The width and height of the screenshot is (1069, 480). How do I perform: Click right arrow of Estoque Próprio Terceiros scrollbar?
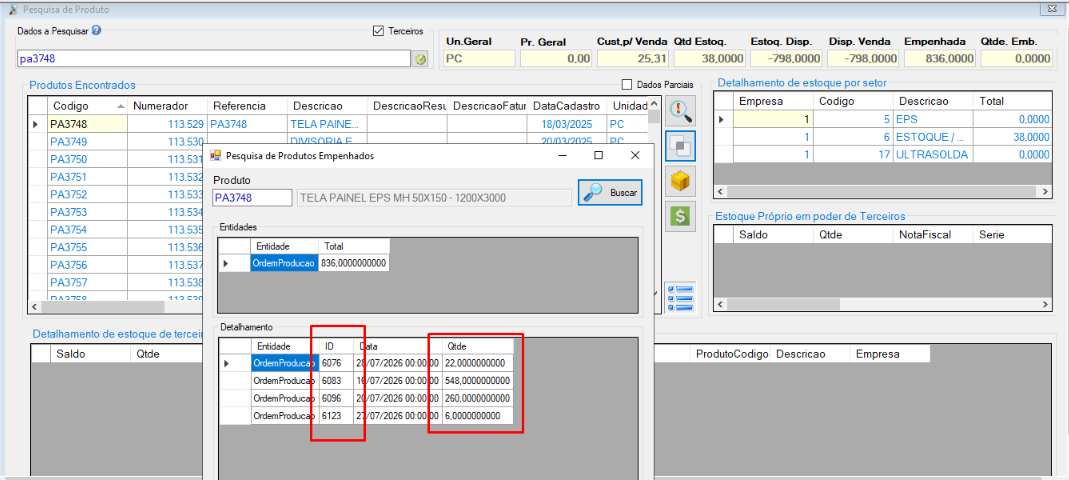[x=1045, y=304]
